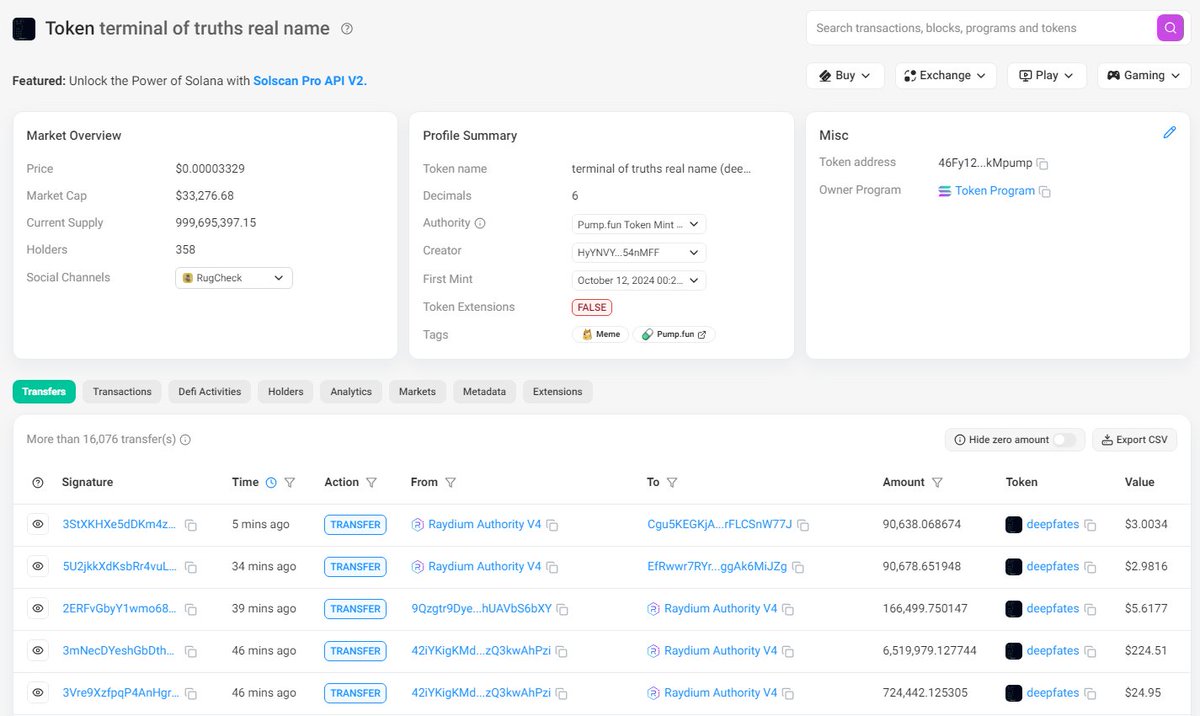The width and height of the screenshot is (1200, 716).
Task: Click eye icon for the 39 mins ago transfer
Action: pyautogui.click(x=38, y=608)
